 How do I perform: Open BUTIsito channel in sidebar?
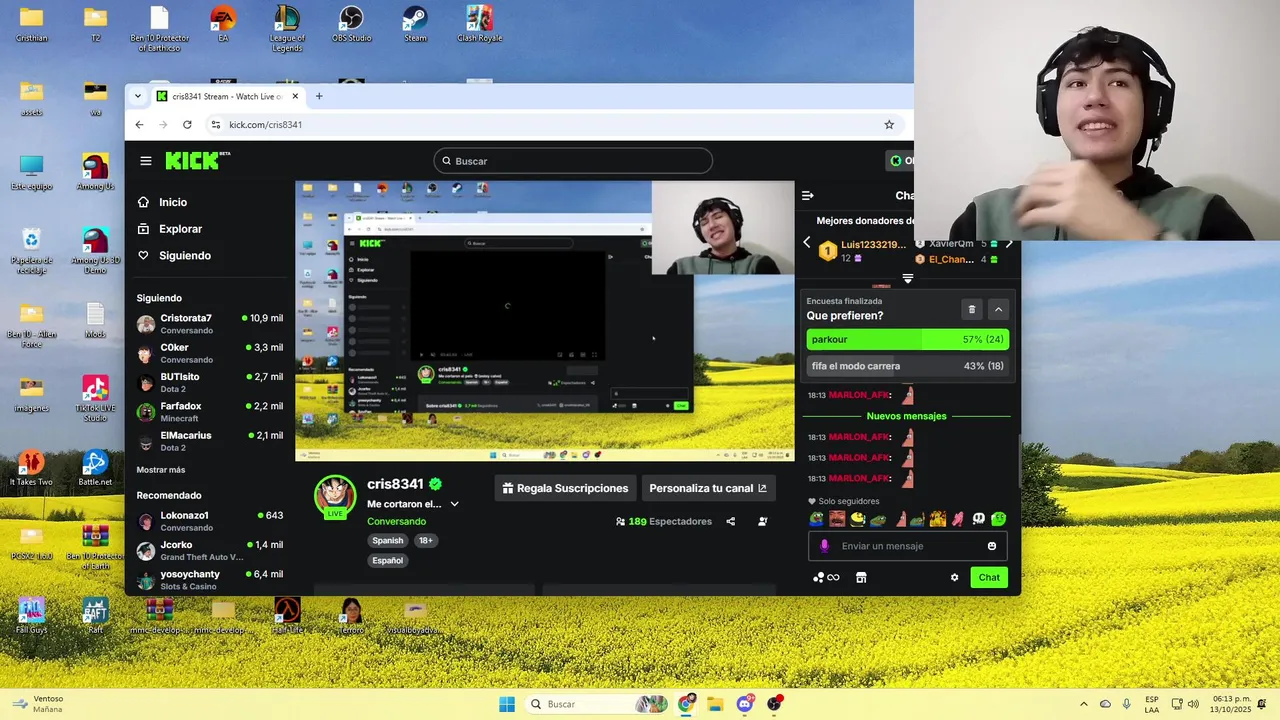tap(210, 382)
